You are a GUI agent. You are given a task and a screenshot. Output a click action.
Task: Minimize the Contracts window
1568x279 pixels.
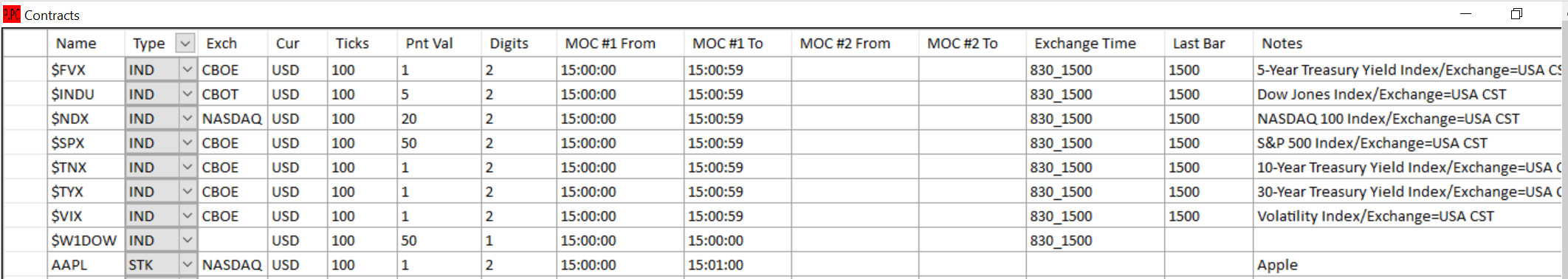(x=1466, y=14)
